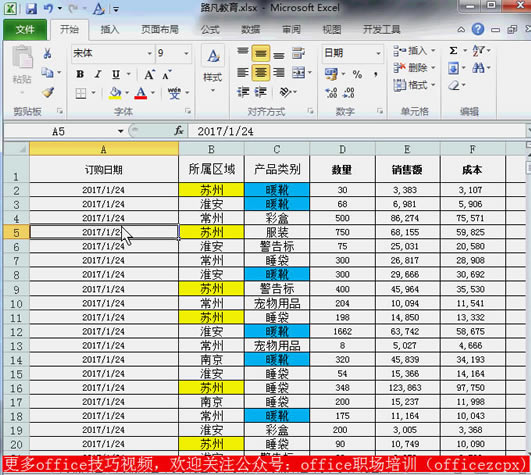Increase font size with the large A icon
The width and height of the screenshot is (531, 475).
[x=149, y=74]
